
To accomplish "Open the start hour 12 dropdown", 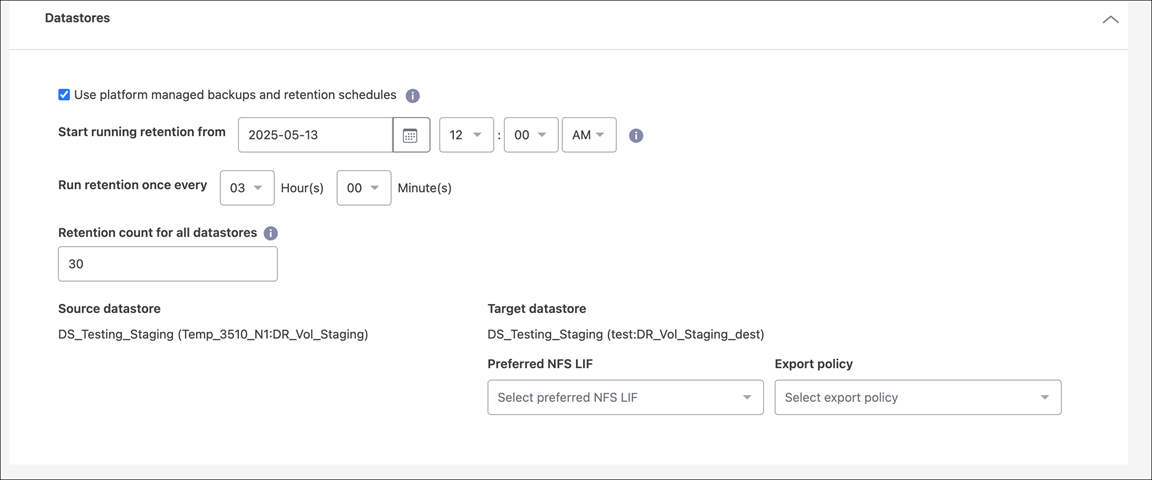I will point(466,135).
